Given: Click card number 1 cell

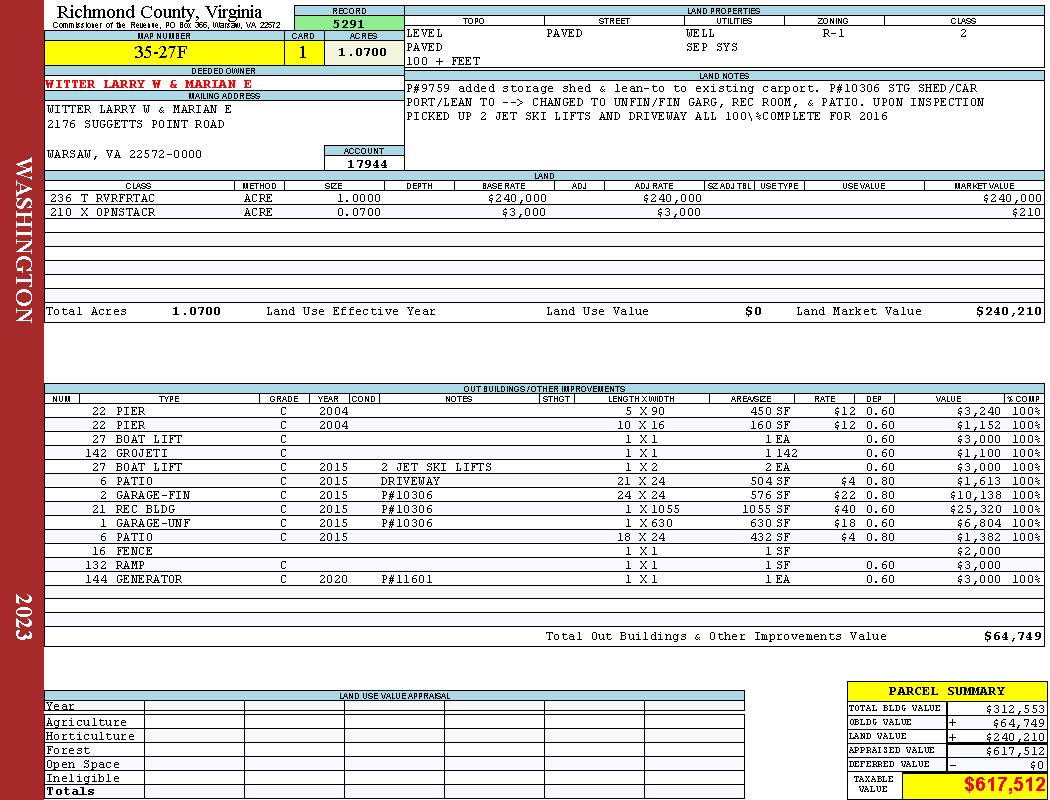Looking at the screenshot, I should [x=303, y=52].
